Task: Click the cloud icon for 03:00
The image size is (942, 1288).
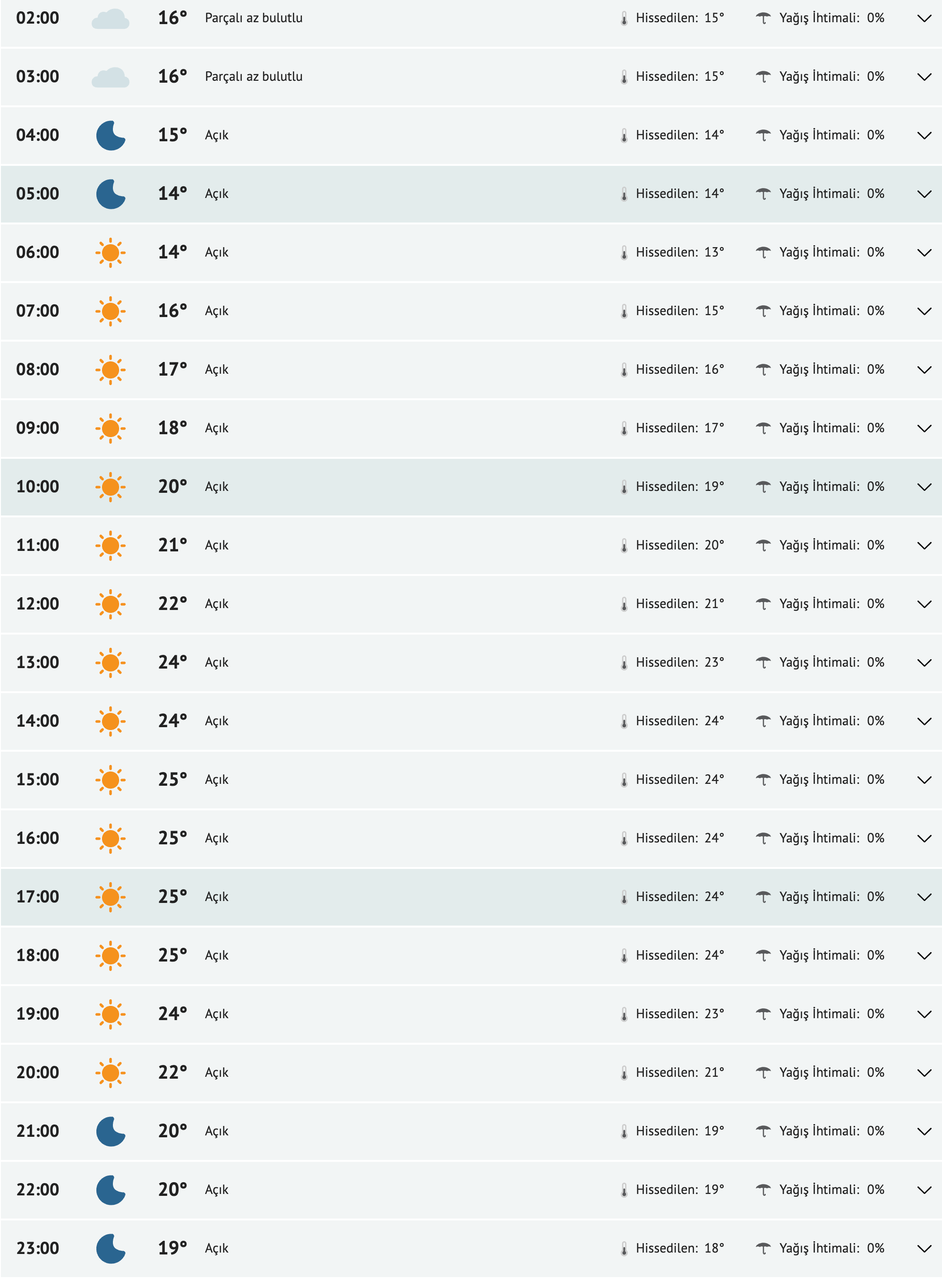Action: [110, 77]
